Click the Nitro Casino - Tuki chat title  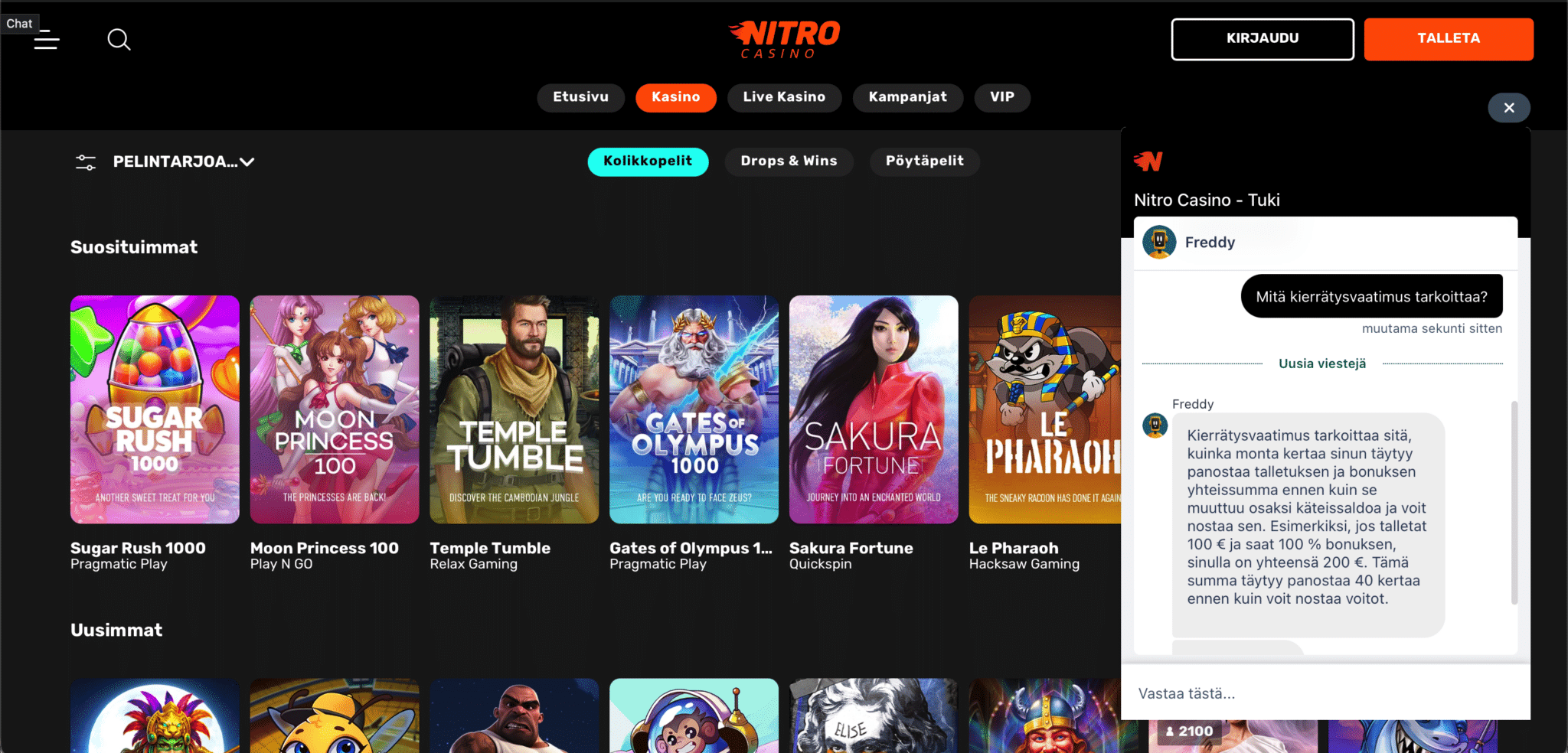click(1207, 200)
